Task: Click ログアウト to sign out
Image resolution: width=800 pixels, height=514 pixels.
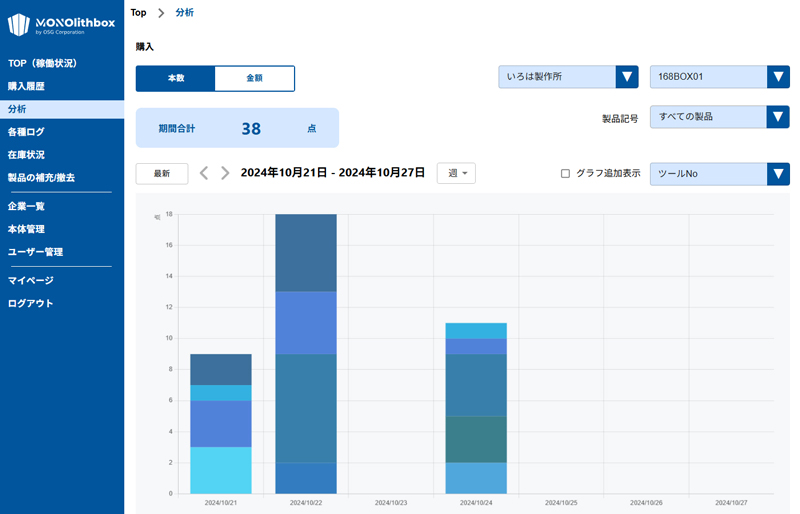Action: pos(30,303)
